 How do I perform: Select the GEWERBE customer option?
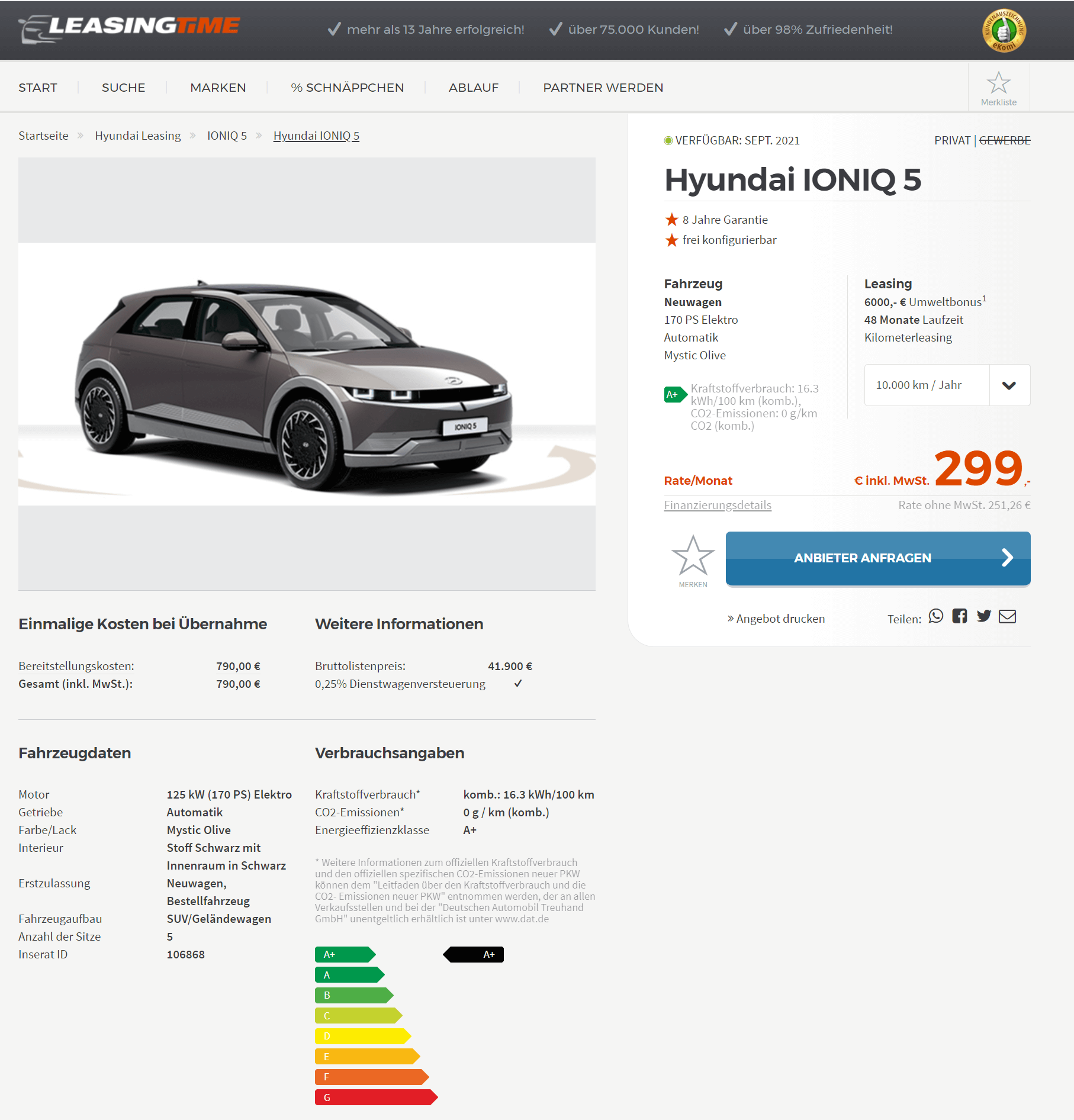1005,140
